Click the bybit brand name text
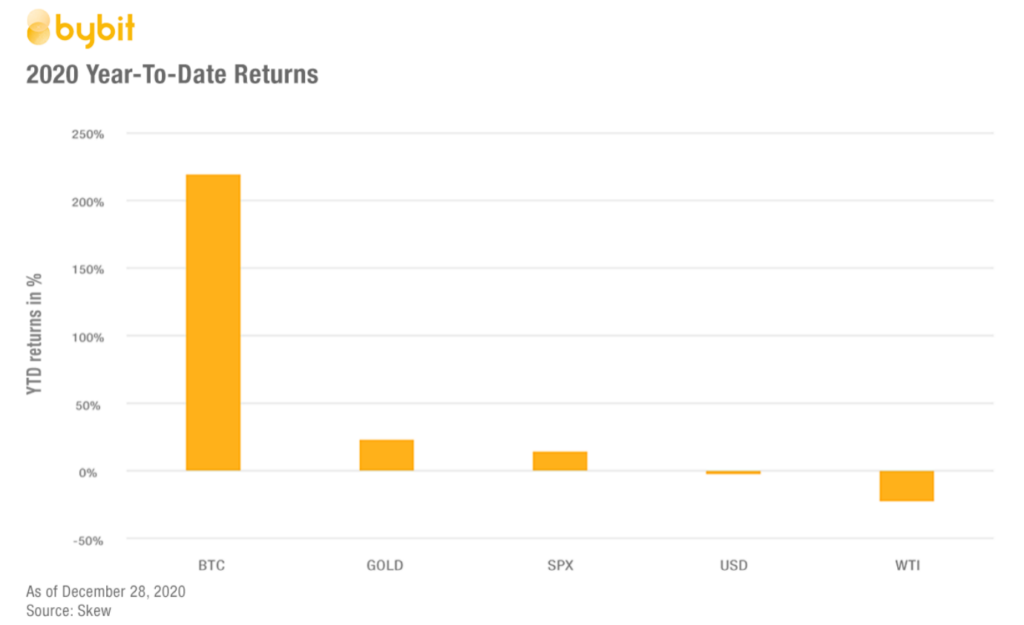1024x625 pixels. 95,30
